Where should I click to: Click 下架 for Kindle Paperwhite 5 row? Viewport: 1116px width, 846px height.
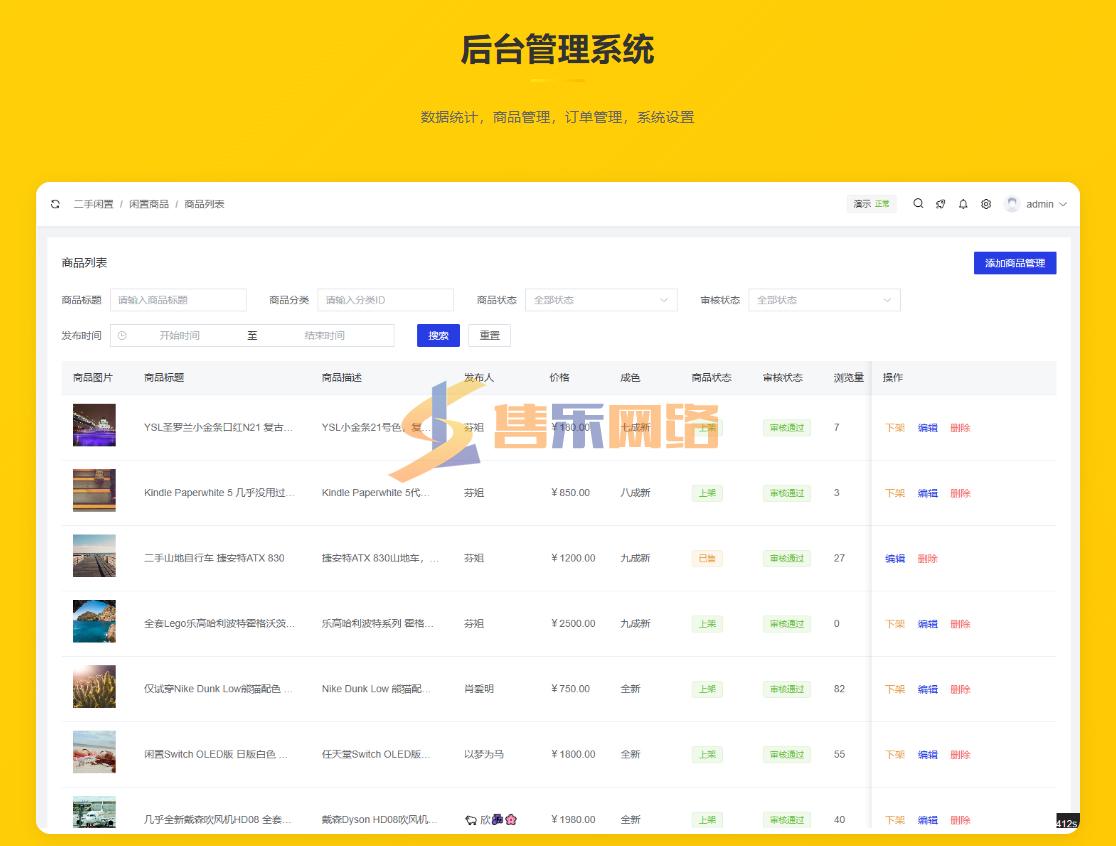[x=894, y=493]
